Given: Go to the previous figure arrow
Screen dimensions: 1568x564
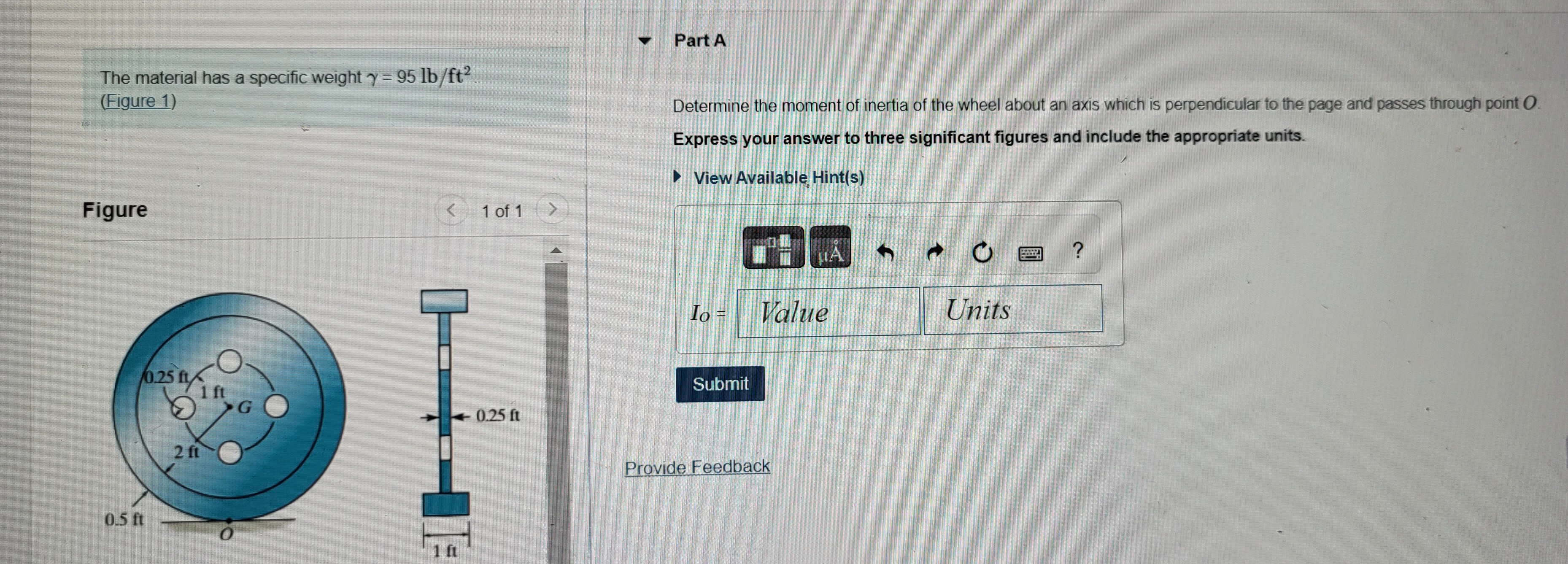Looking at the screenshot, I should point(451,210).
